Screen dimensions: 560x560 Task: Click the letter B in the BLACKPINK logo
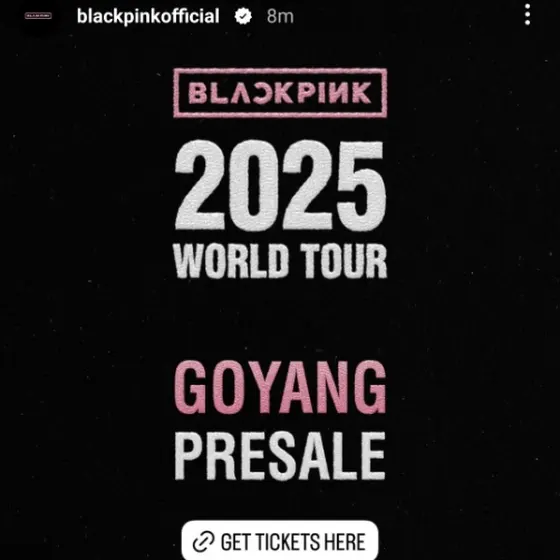point(198,93)
